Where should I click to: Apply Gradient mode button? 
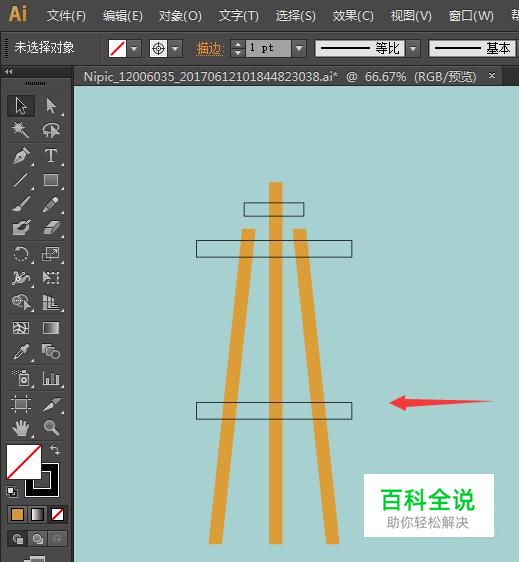click(38, 514)
